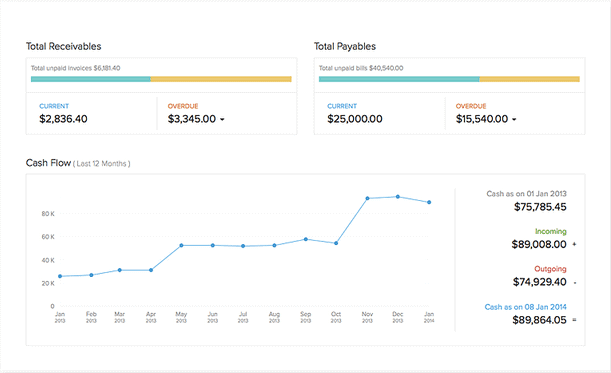Click receivables Current amount $2,836.40
Screen dimensions: 611x373
point(63,119)
